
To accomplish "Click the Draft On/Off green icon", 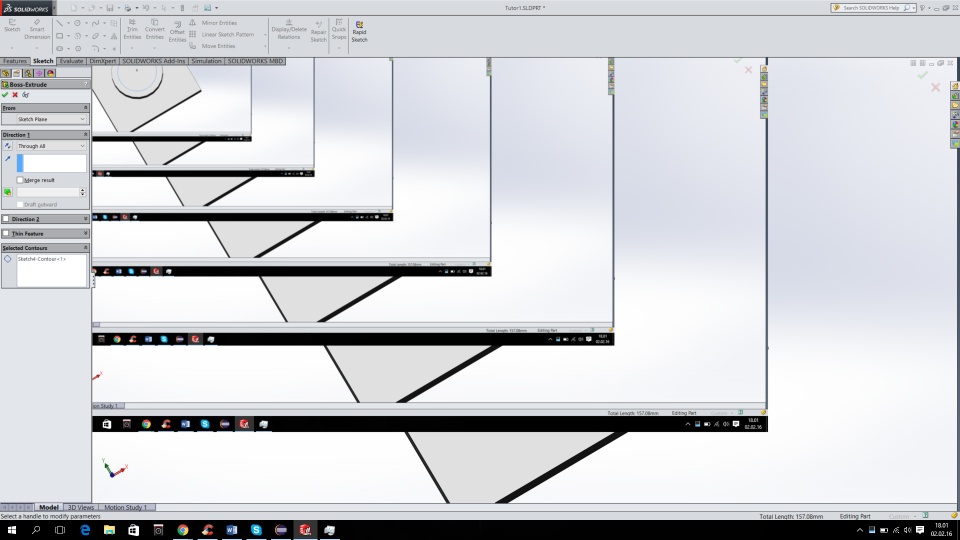I will pos(7,192).
